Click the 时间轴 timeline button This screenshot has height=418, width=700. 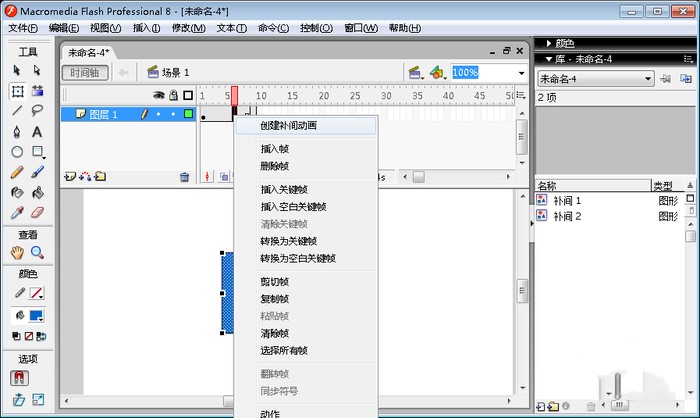click(x=85, y=73)
